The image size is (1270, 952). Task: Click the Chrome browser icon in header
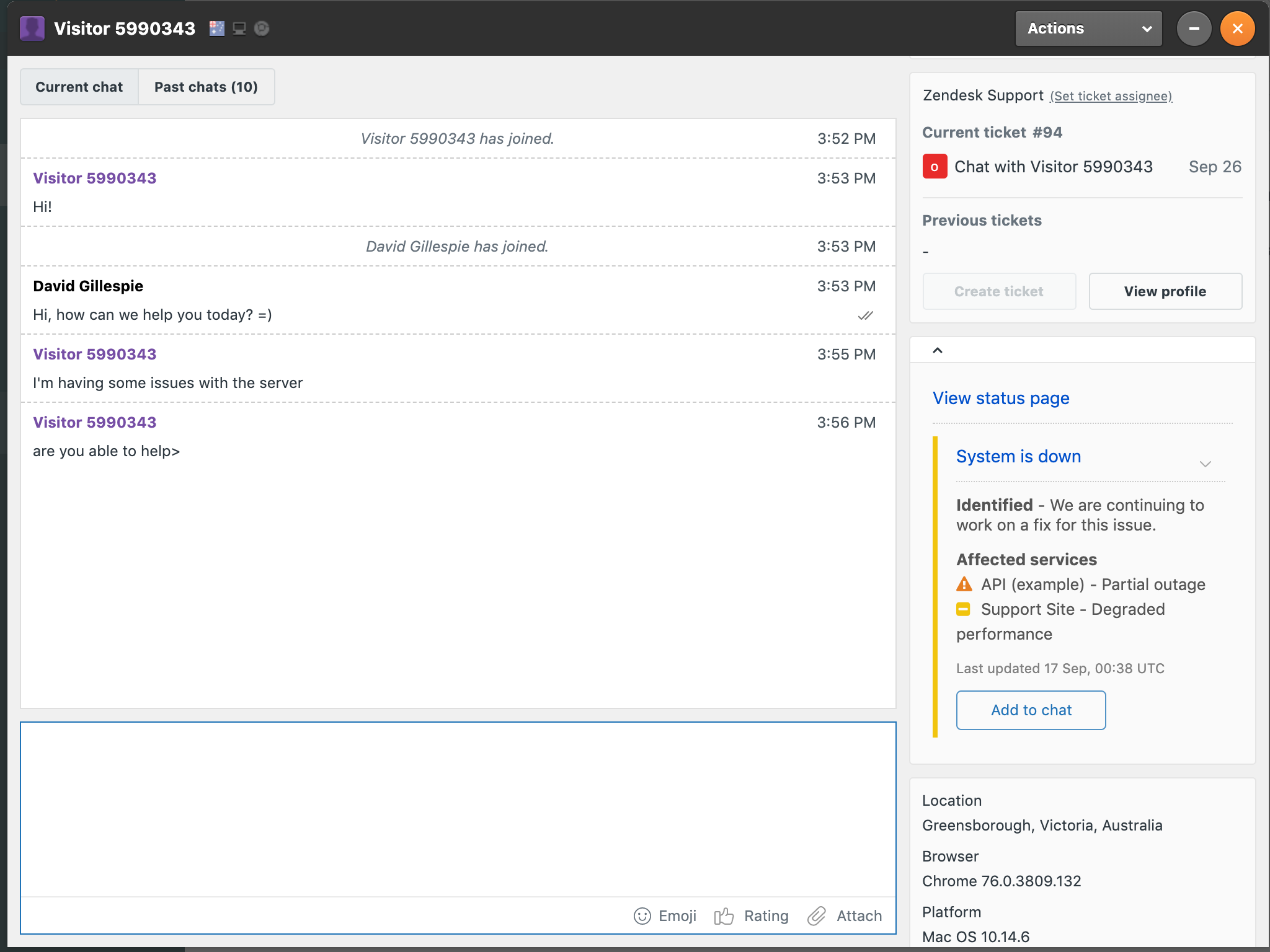point(262,29)
